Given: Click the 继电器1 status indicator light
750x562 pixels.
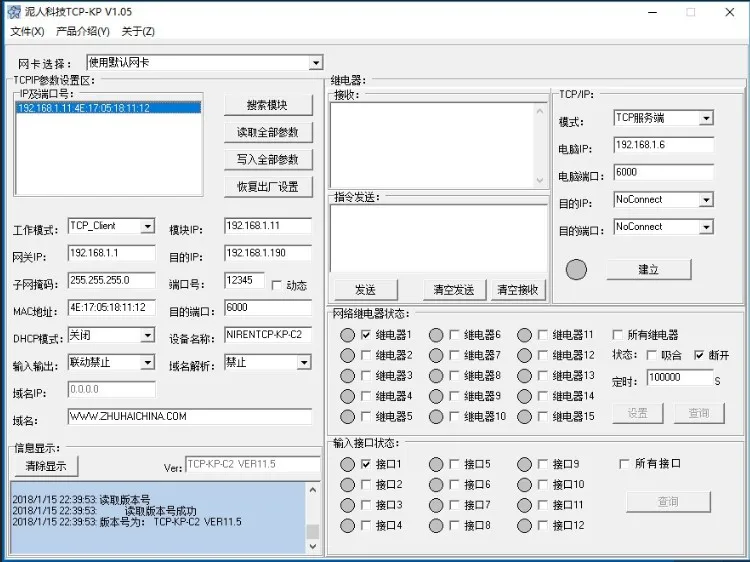Looking at the screenshot, I should (x=347, y=335).
